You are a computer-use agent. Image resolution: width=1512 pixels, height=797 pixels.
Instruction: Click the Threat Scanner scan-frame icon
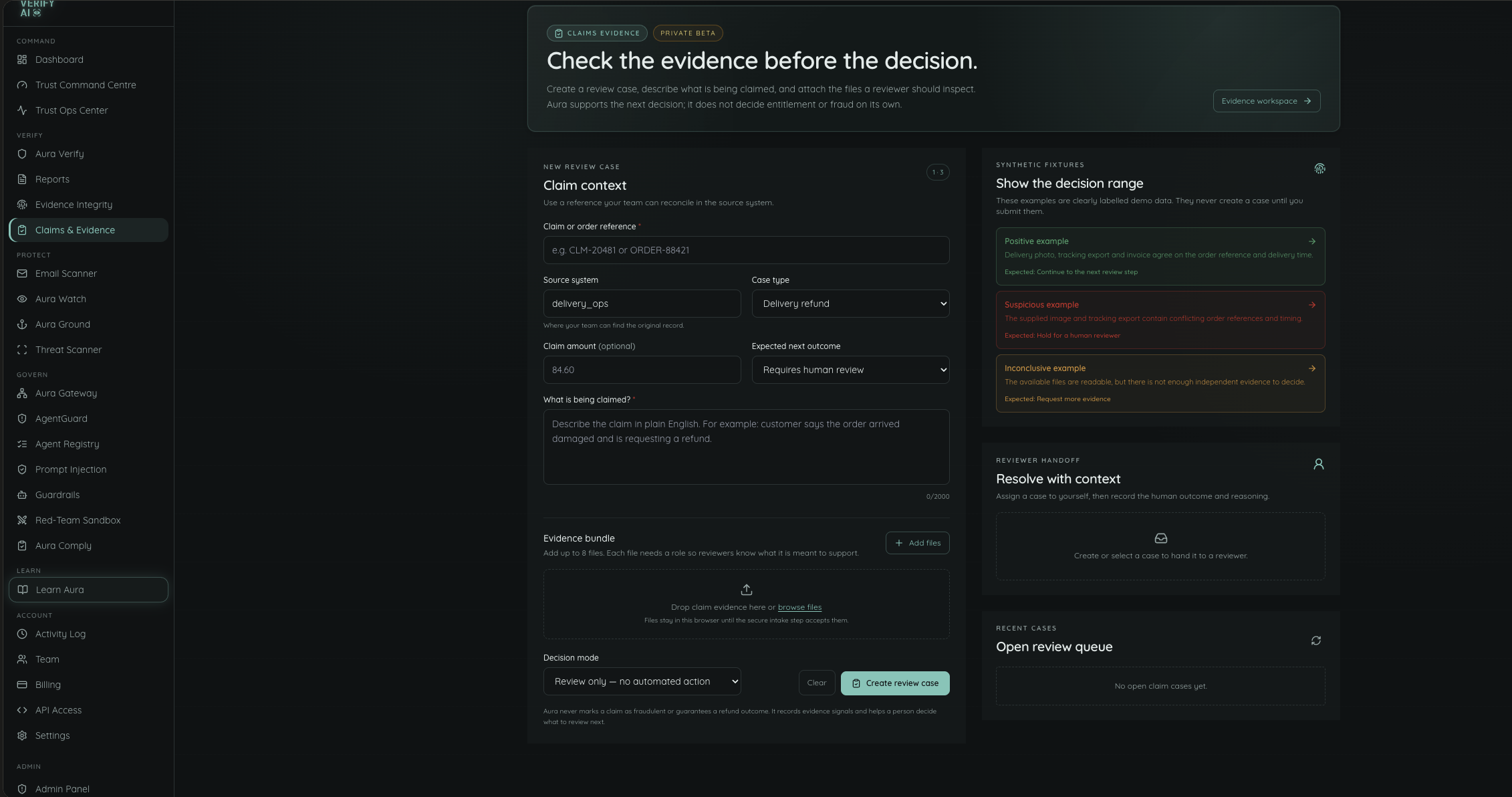[22, 350]
